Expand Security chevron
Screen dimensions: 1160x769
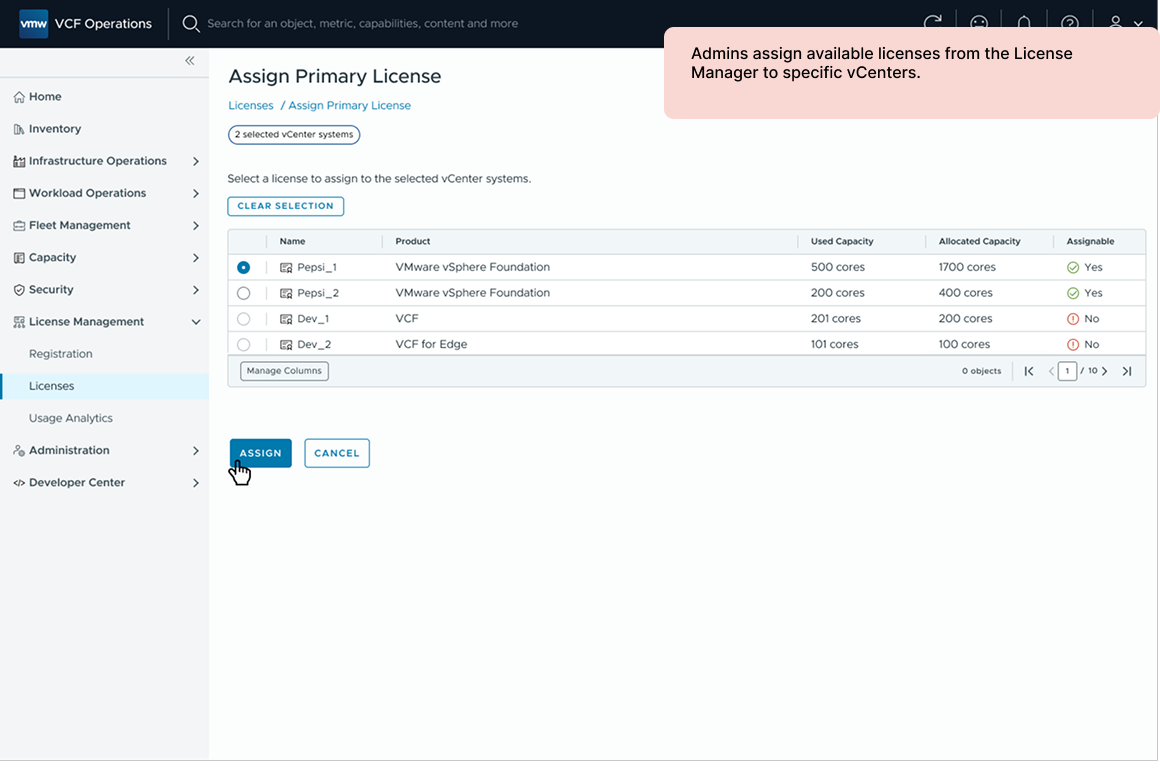coord(195,290)
